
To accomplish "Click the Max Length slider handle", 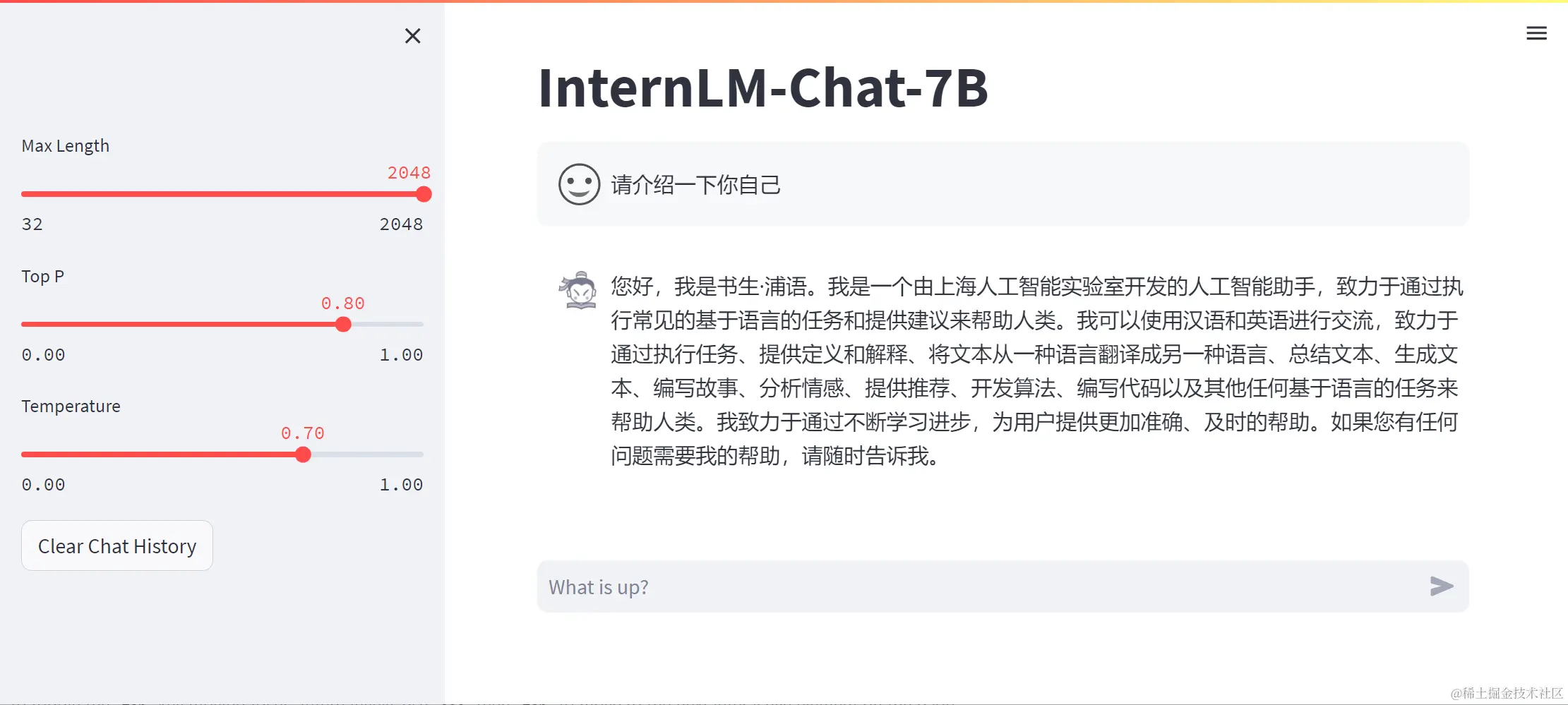I will pyautogui.click(x=424, y=194).
